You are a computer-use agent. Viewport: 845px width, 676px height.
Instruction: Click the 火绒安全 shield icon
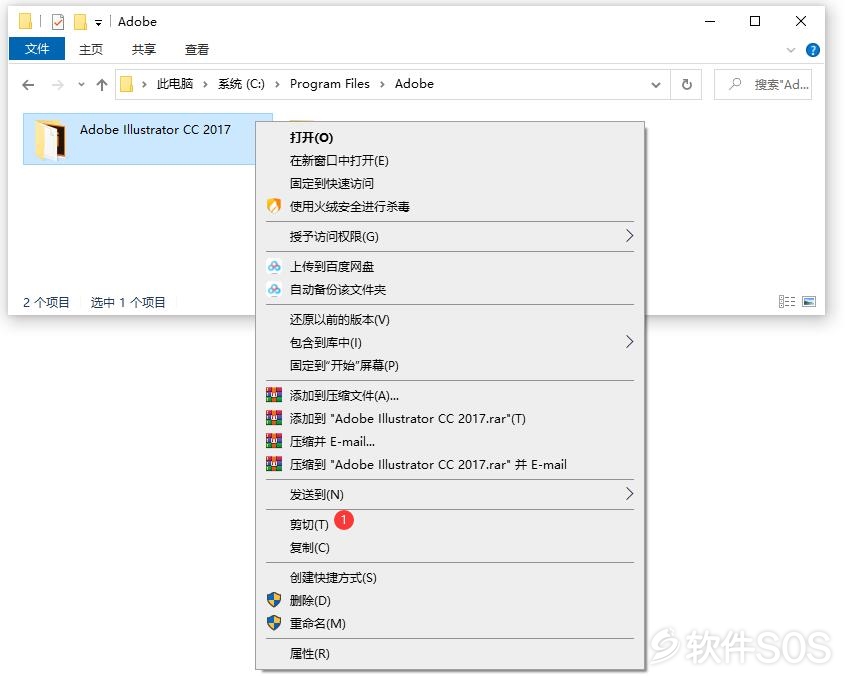tap(274, 206)
